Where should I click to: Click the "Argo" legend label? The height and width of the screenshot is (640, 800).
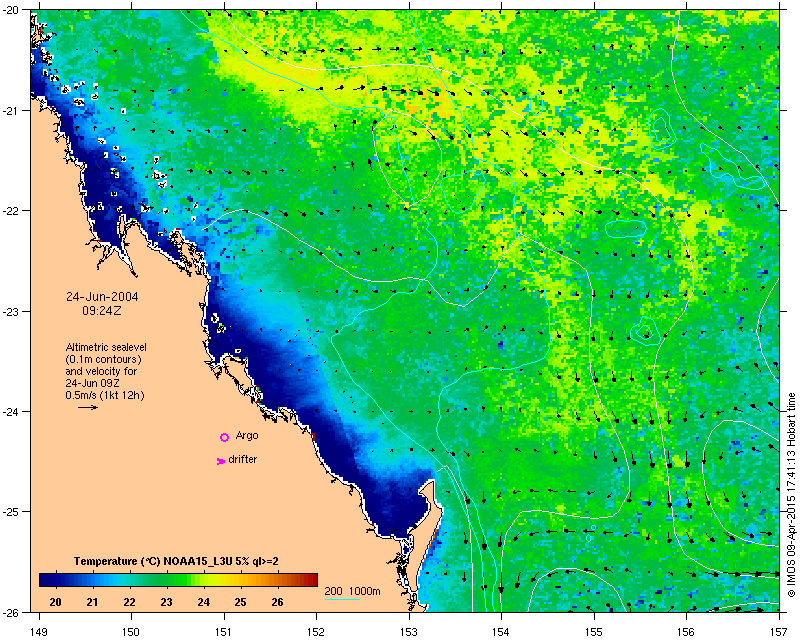point(247,436)
